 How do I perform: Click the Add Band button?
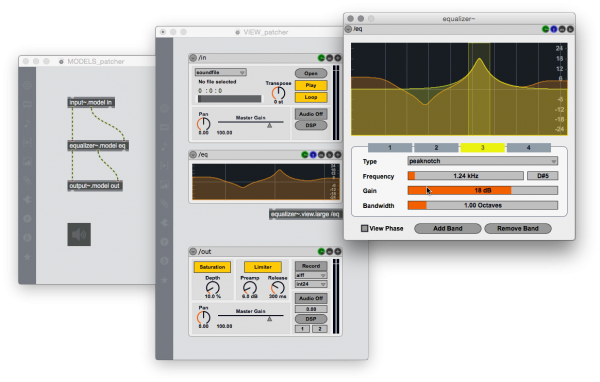(x=448, y=229)
